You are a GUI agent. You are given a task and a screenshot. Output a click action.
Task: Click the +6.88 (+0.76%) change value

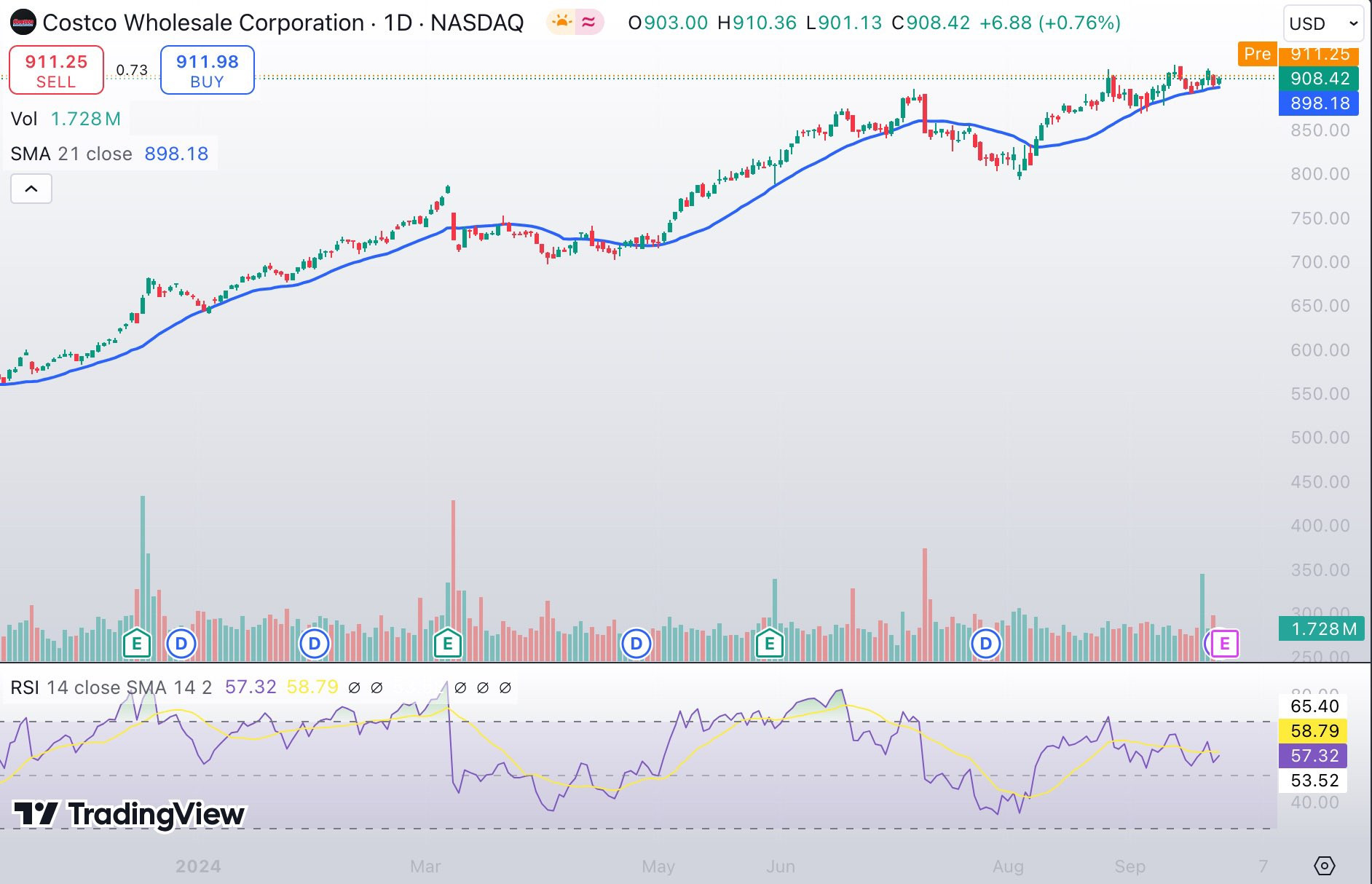click(1050, 23)
